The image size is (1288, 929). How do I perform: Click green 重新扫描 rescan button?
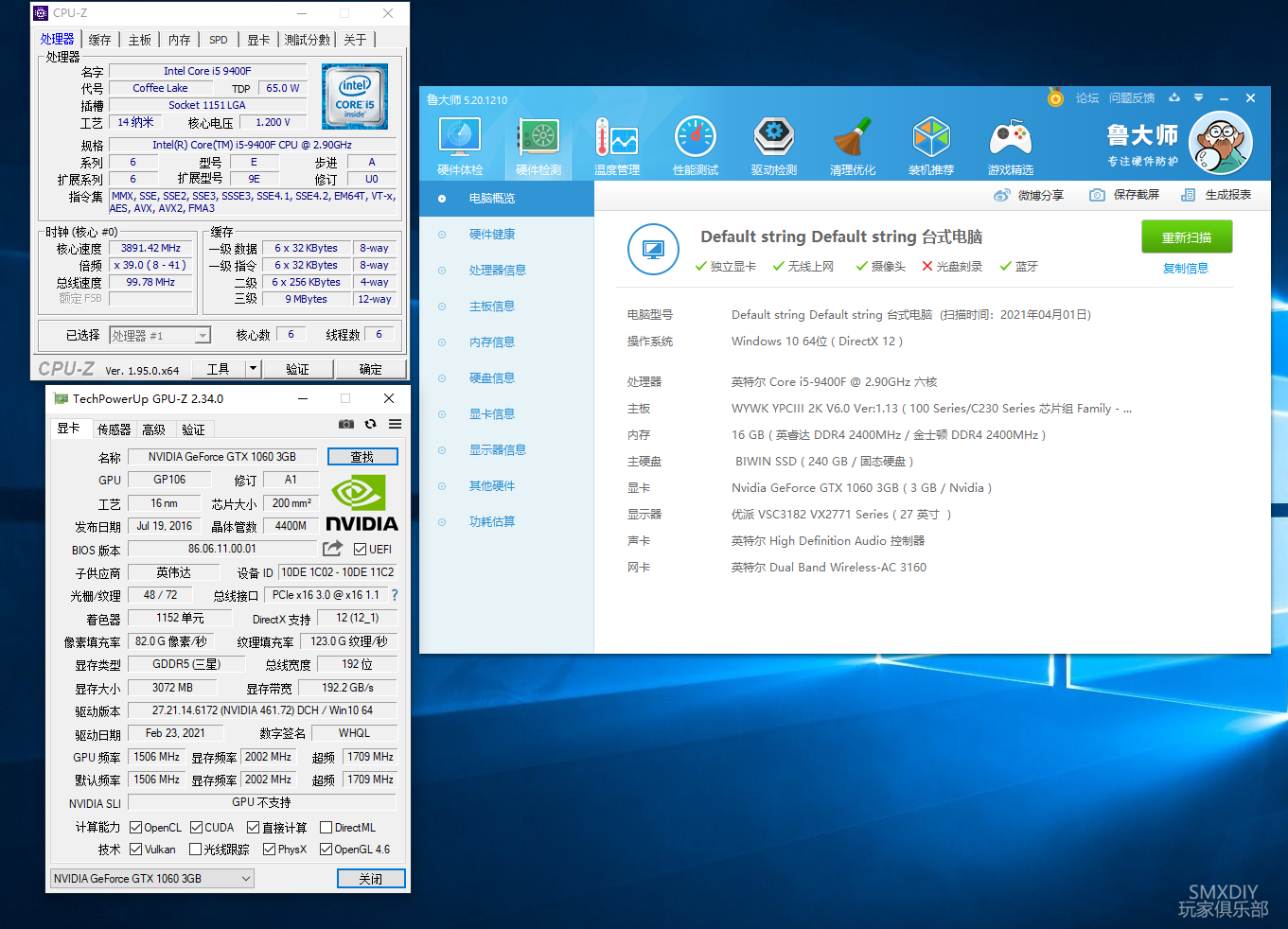tap(1187, 237)
